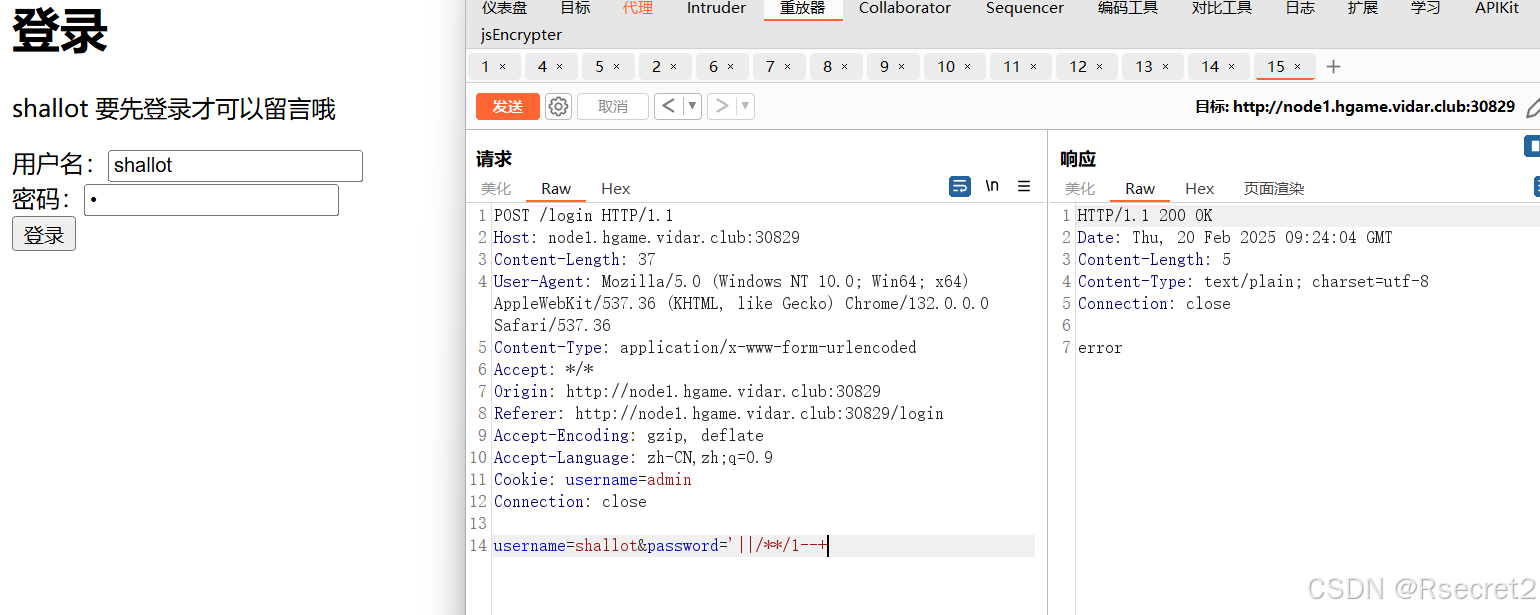Open Repeater settings via the gear icon
Viewport: 1540px width, 615px height.
point(557,106)
